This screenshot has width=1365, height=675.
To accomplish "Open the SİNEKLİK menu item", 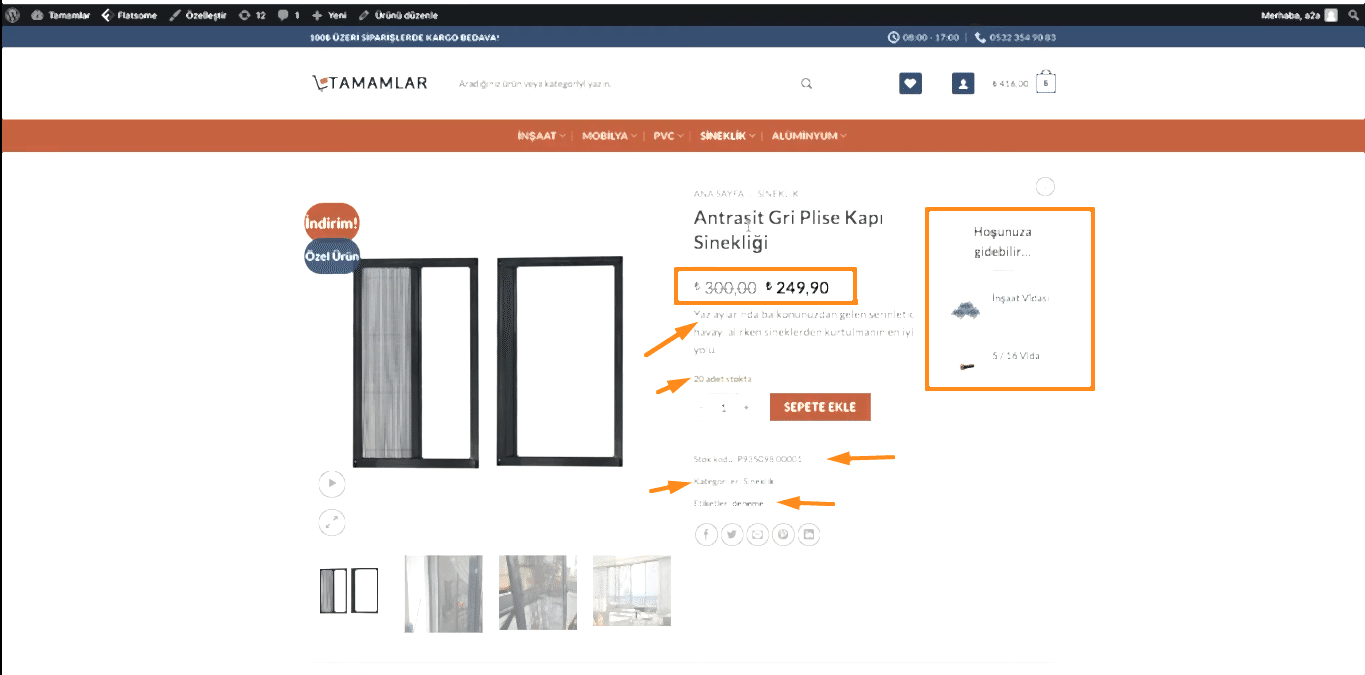I will click(727, 136).
